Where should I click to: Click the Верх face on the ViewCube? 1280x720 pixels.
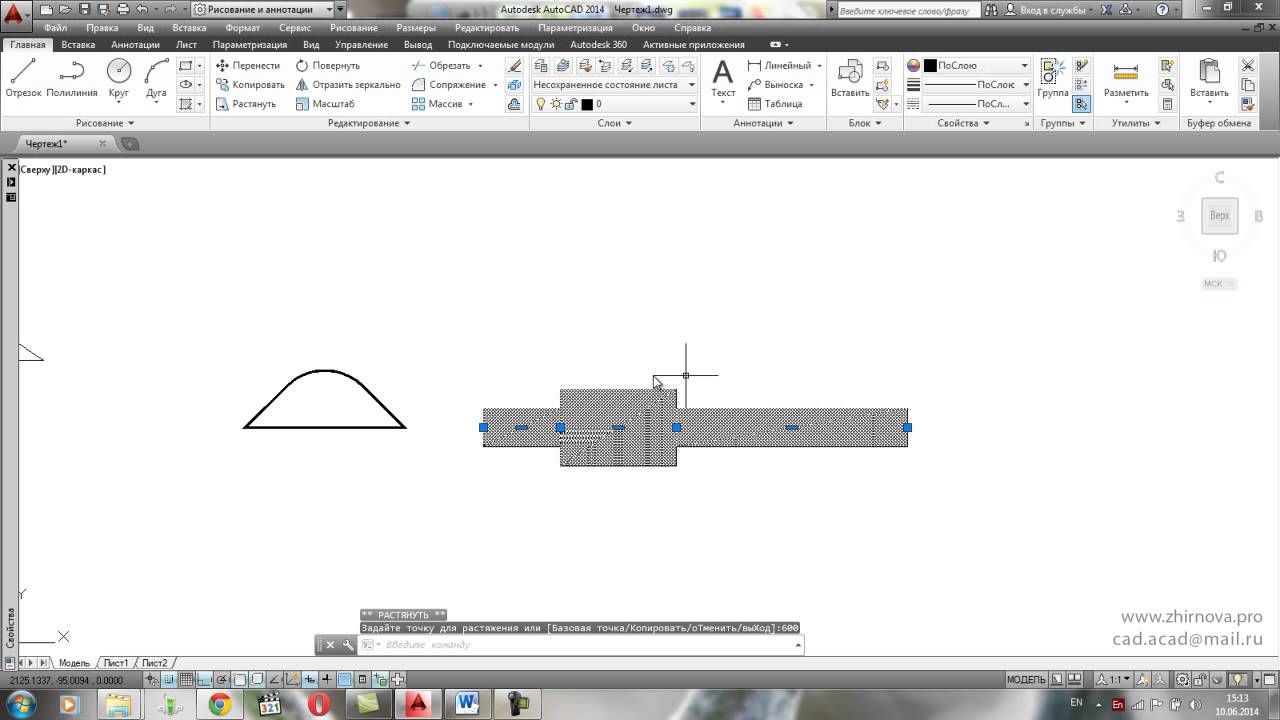(x=1219, y=216)
